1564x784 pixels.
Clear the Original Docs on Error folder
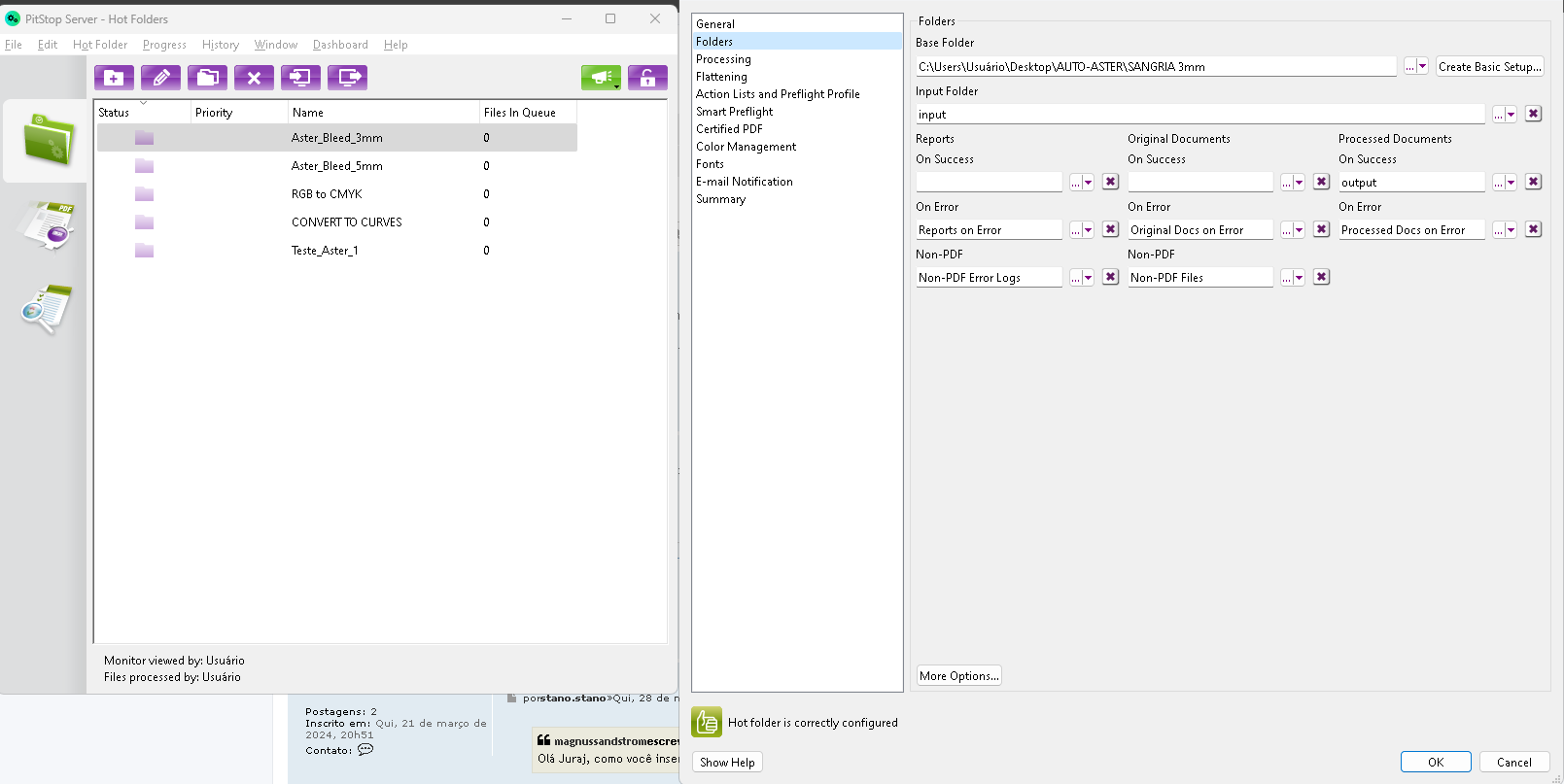click(x=1321, y=229)
